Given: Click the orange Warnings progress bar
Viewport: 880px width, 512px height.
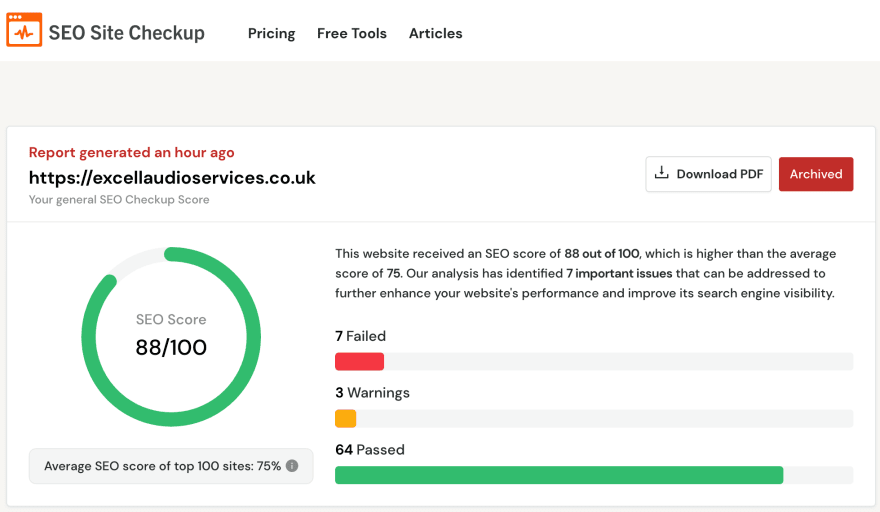Looking at the screenshot, I should pyautogui.click(x=346, y=419).
